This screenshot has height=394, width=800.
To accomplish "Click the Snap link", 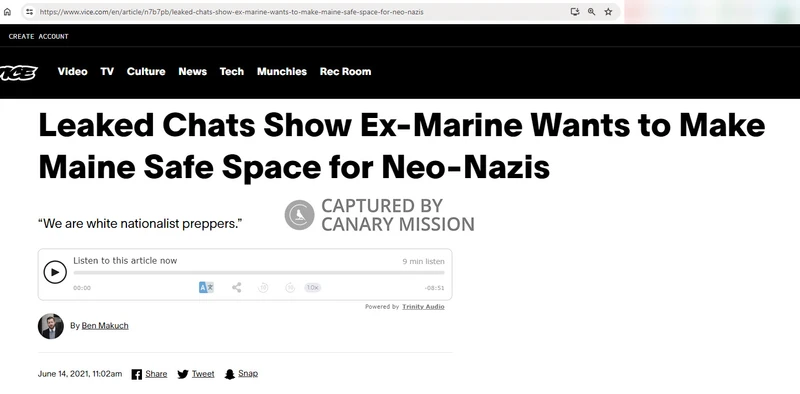I will pos(248,374).
